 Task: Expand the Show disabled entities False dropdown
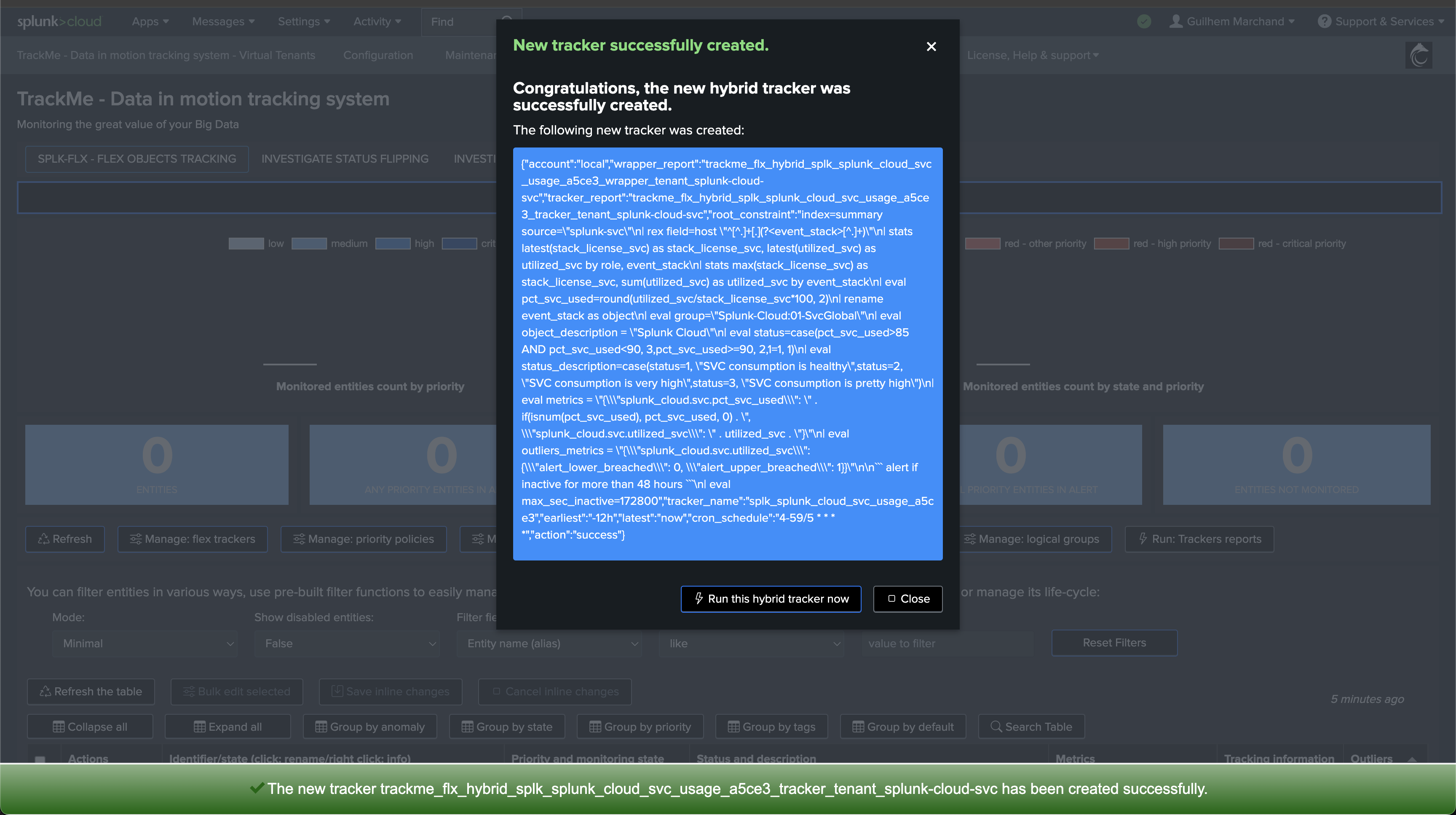[x=346, y=643]
